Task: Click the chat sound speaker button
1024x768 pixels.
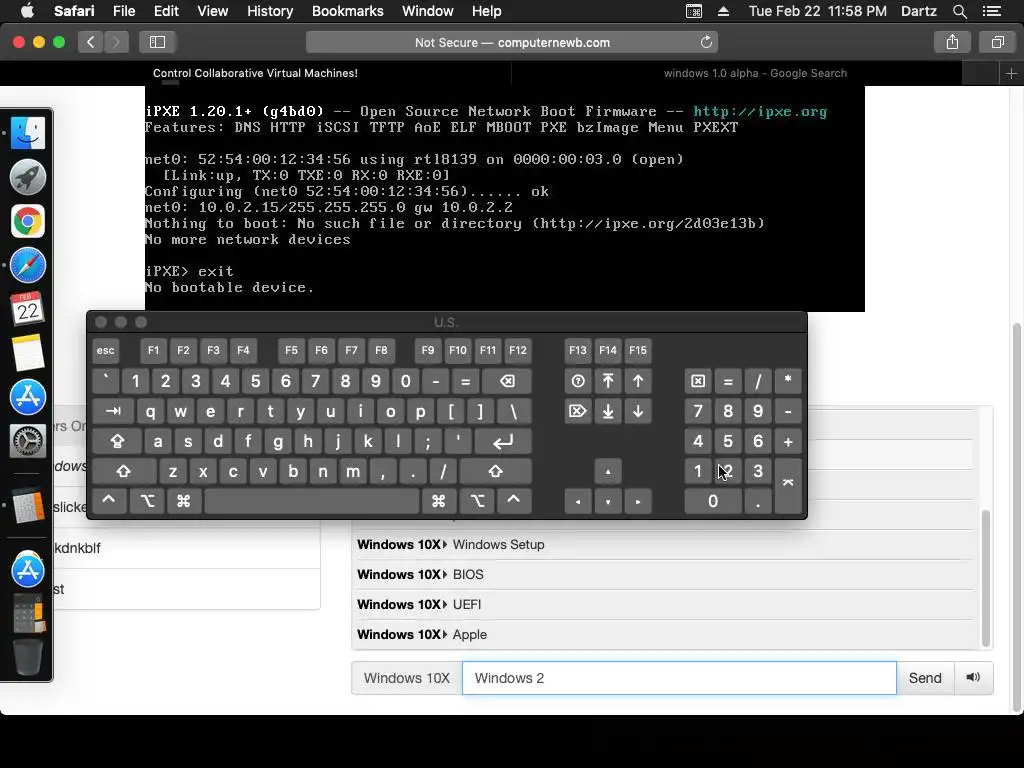Action: point(973,678)
